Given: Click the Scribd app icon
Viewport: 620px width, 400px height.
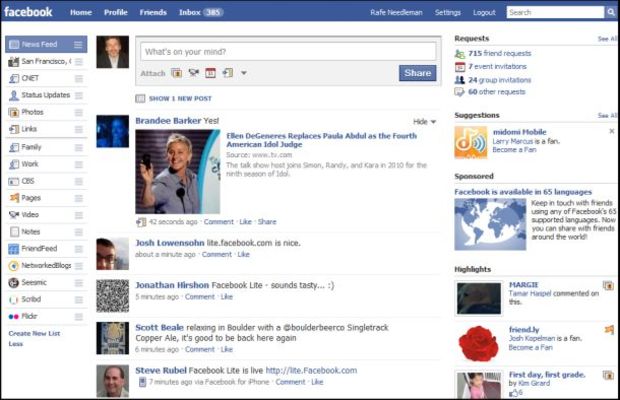Looking at the screenshot, I should [x=14, y=300].
